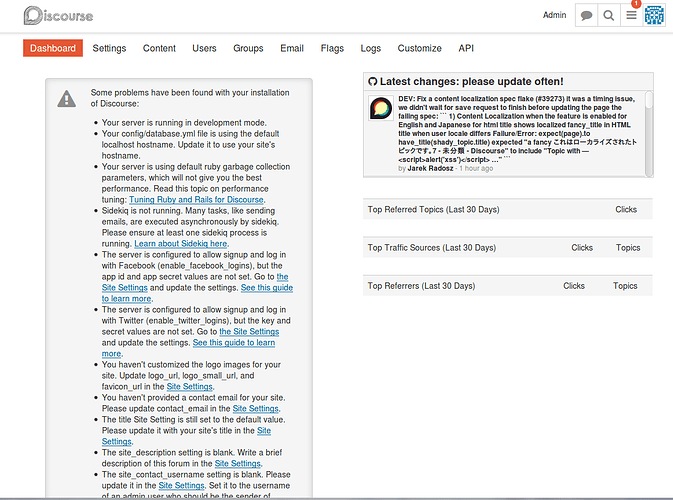
Task: Open the Content tab
Action: tap(159, 48)
